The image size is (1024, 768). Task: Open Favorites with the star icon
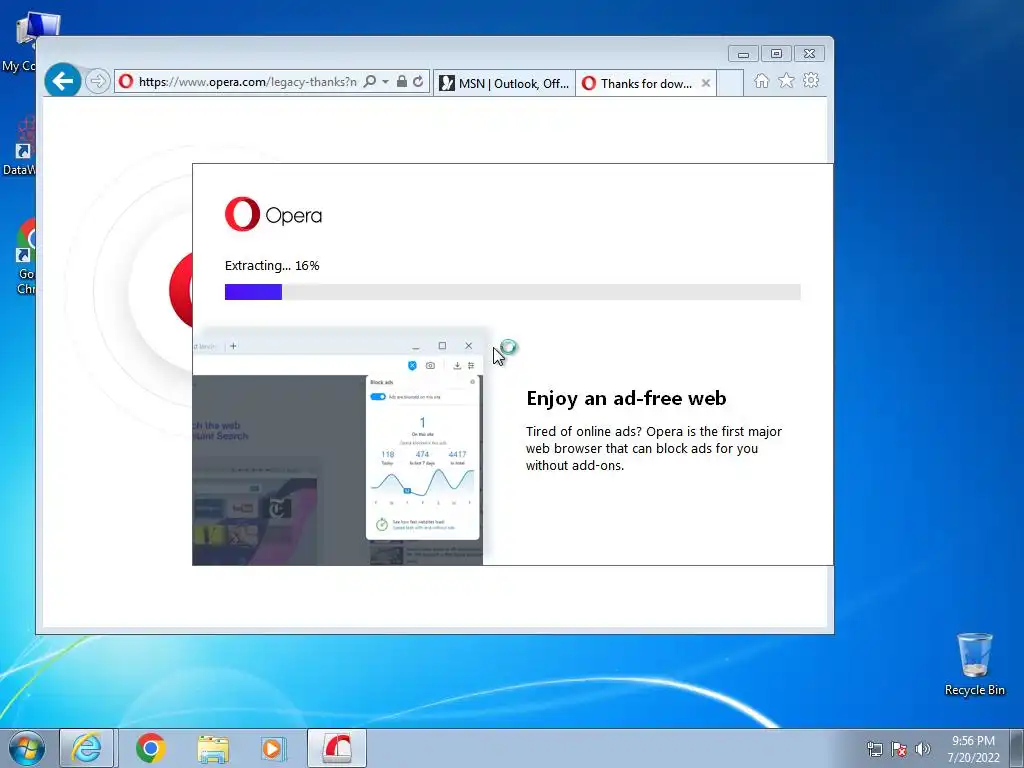pos(786,80)
